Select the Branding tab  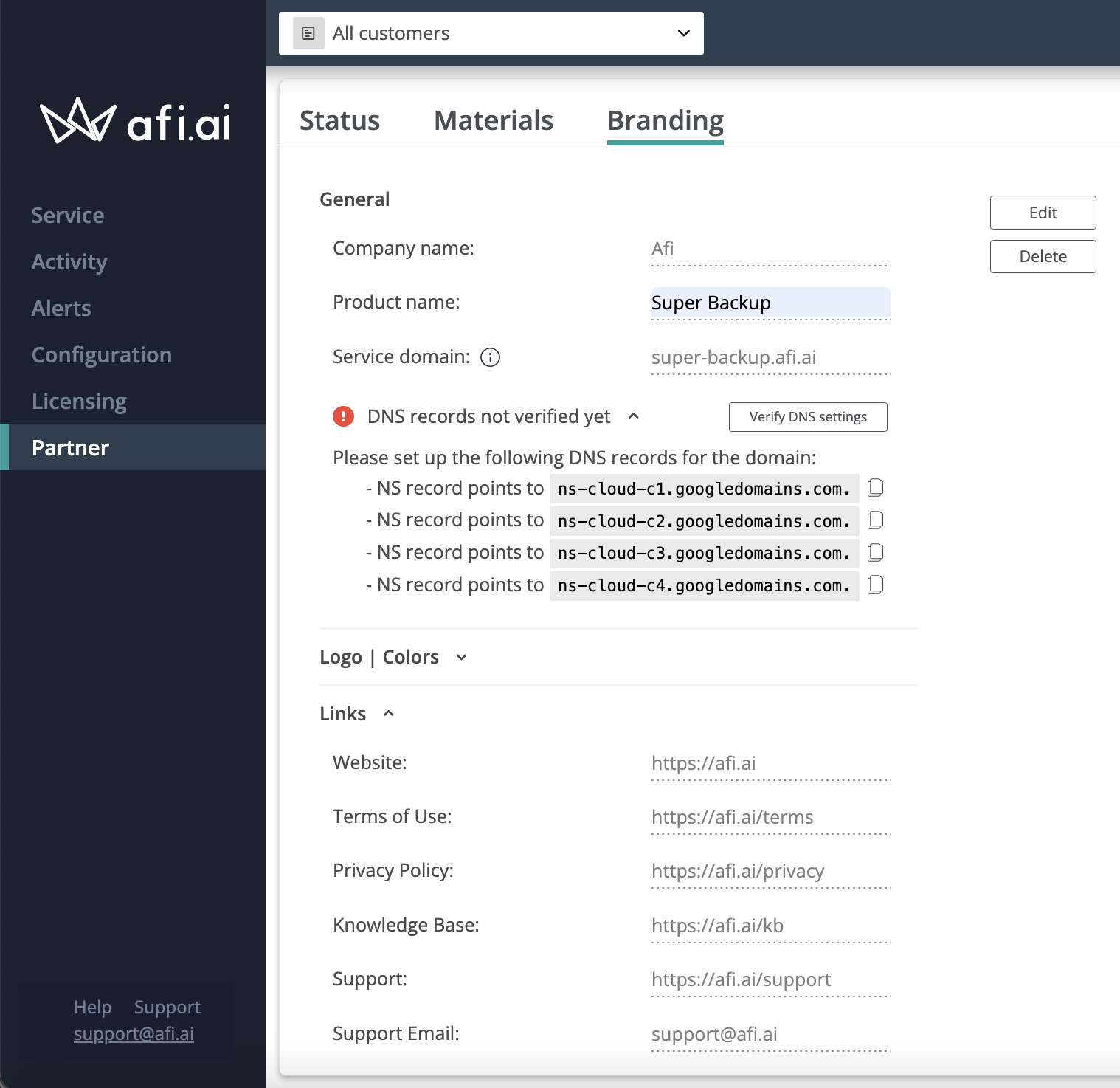point(666,120)
